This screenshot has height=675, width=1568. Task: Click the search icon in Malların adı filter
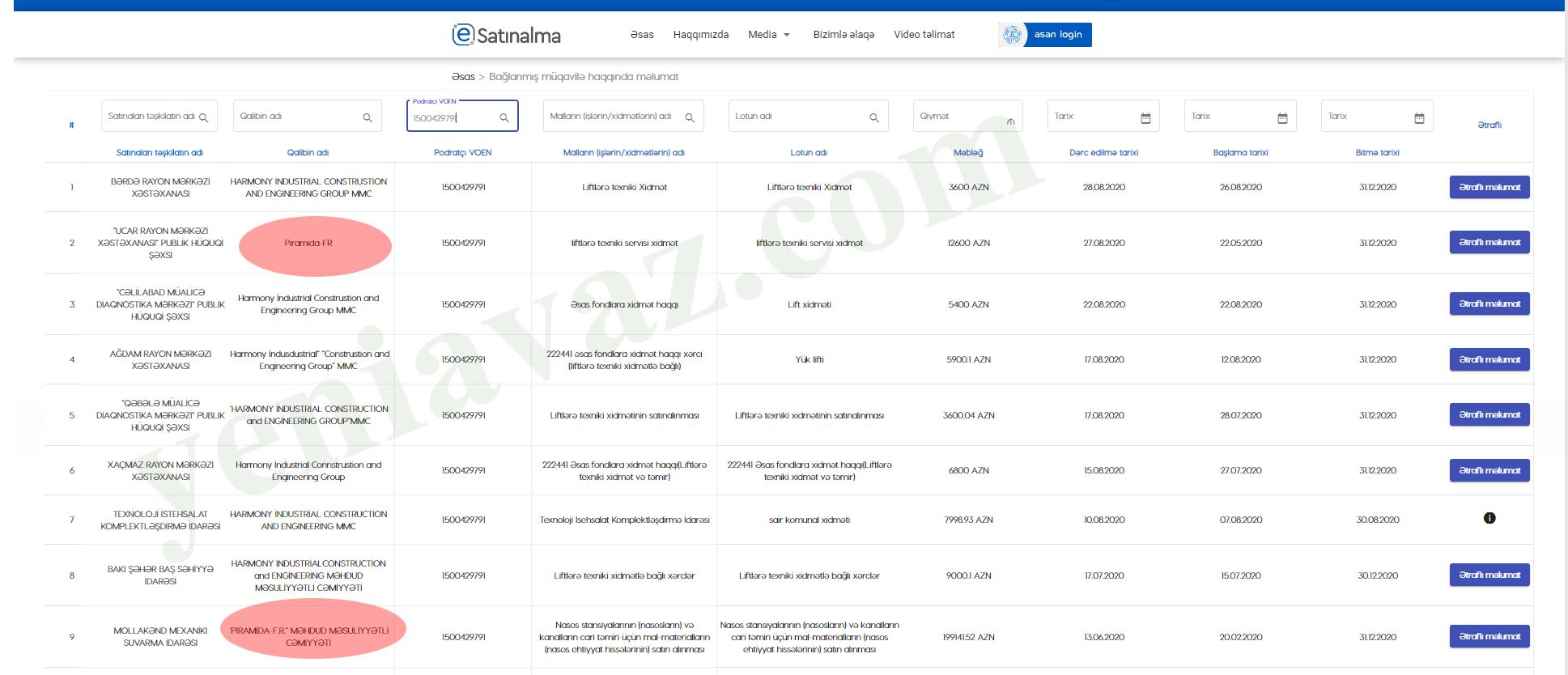click(x=690, y=117)
